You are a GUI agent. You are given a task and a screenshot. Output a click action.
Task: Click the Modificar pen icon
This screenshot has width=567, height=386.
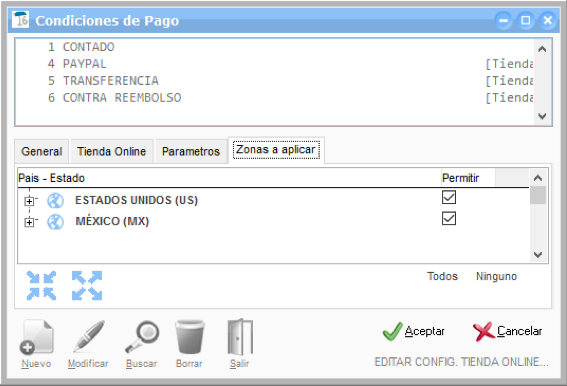[x=89, y=336]
